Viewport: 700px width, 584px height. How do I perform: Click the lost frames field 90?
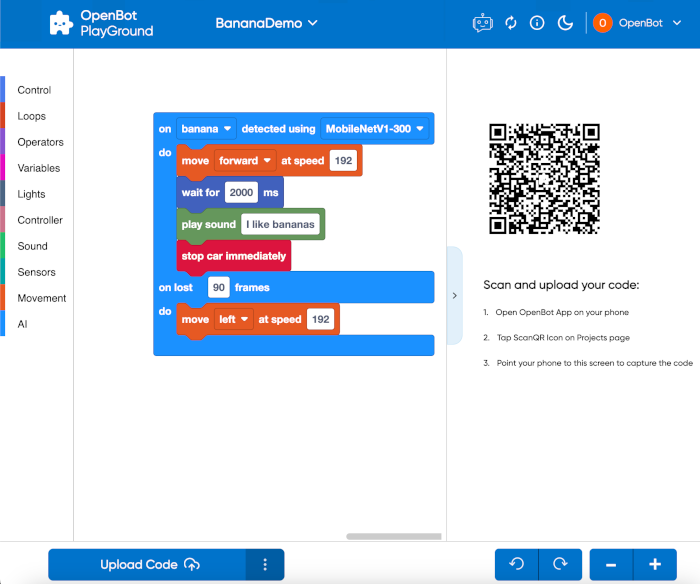pyautogui.click(x=218, y=287)
